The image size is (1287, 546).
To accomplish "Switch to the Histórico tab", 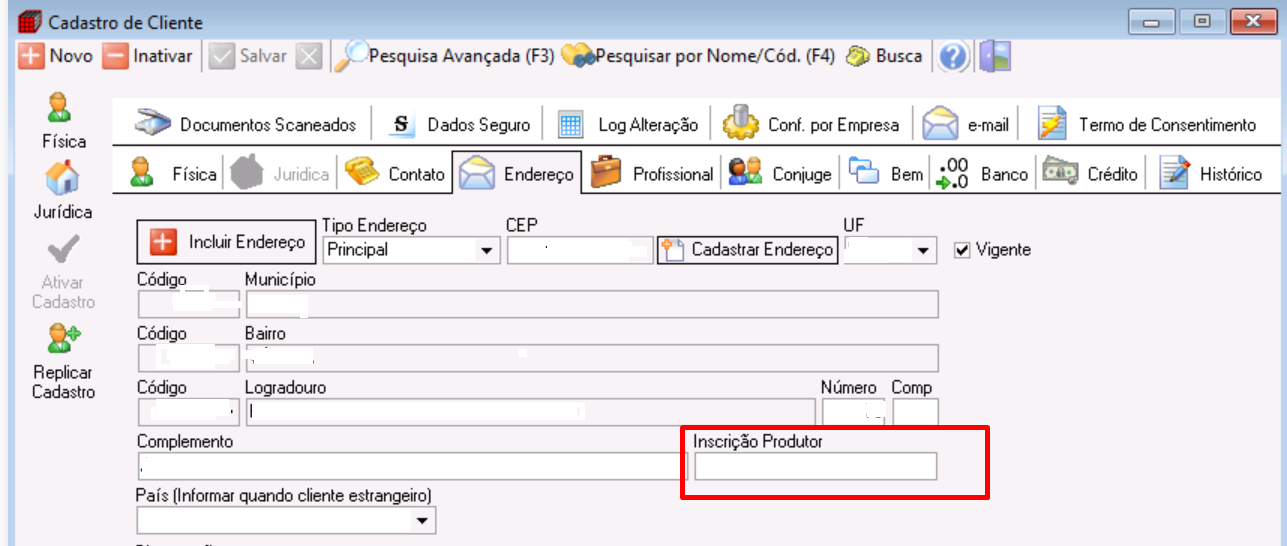I will tap(1210, 174).
